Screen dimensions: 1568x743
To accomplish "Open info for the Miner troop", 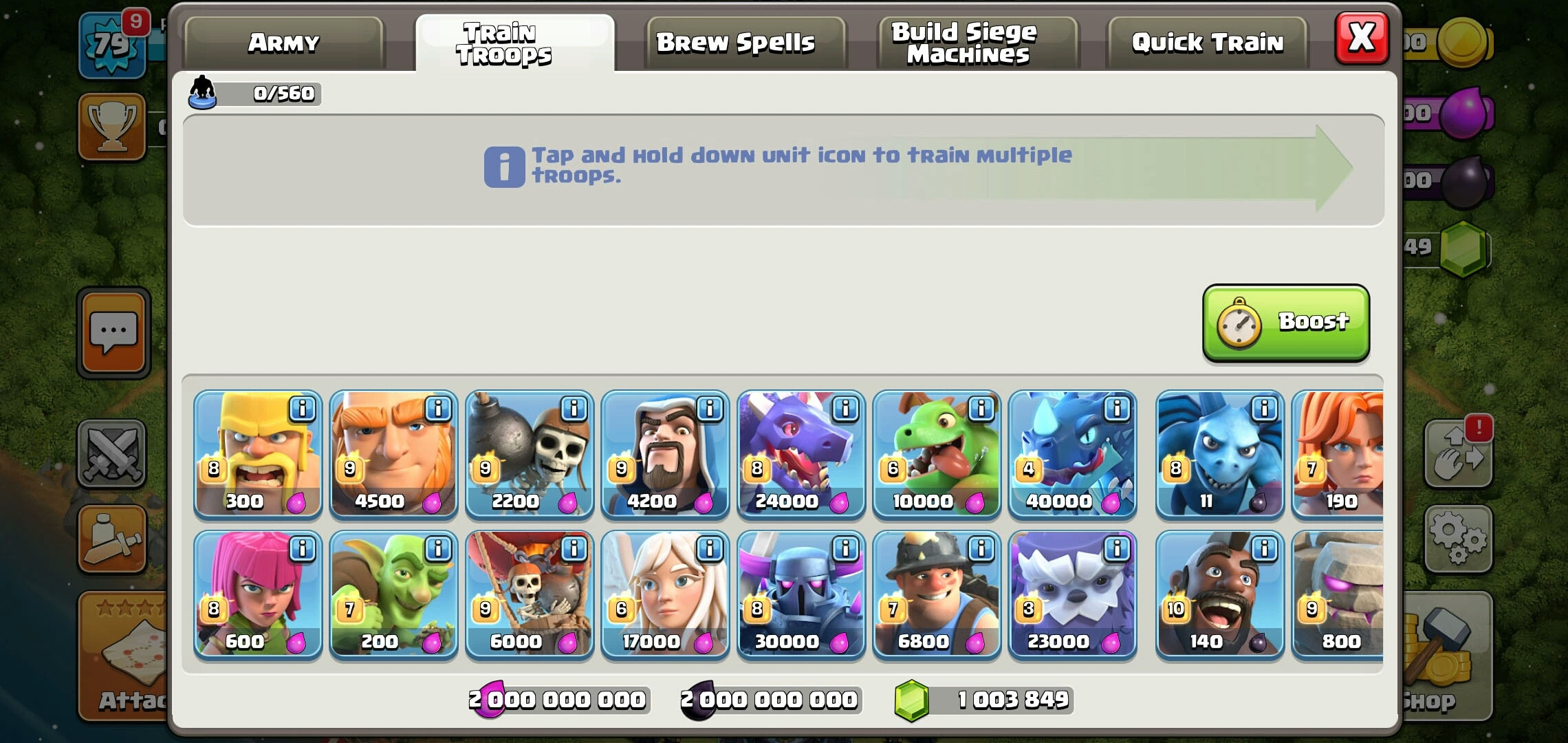I will (x=981, y=549).
